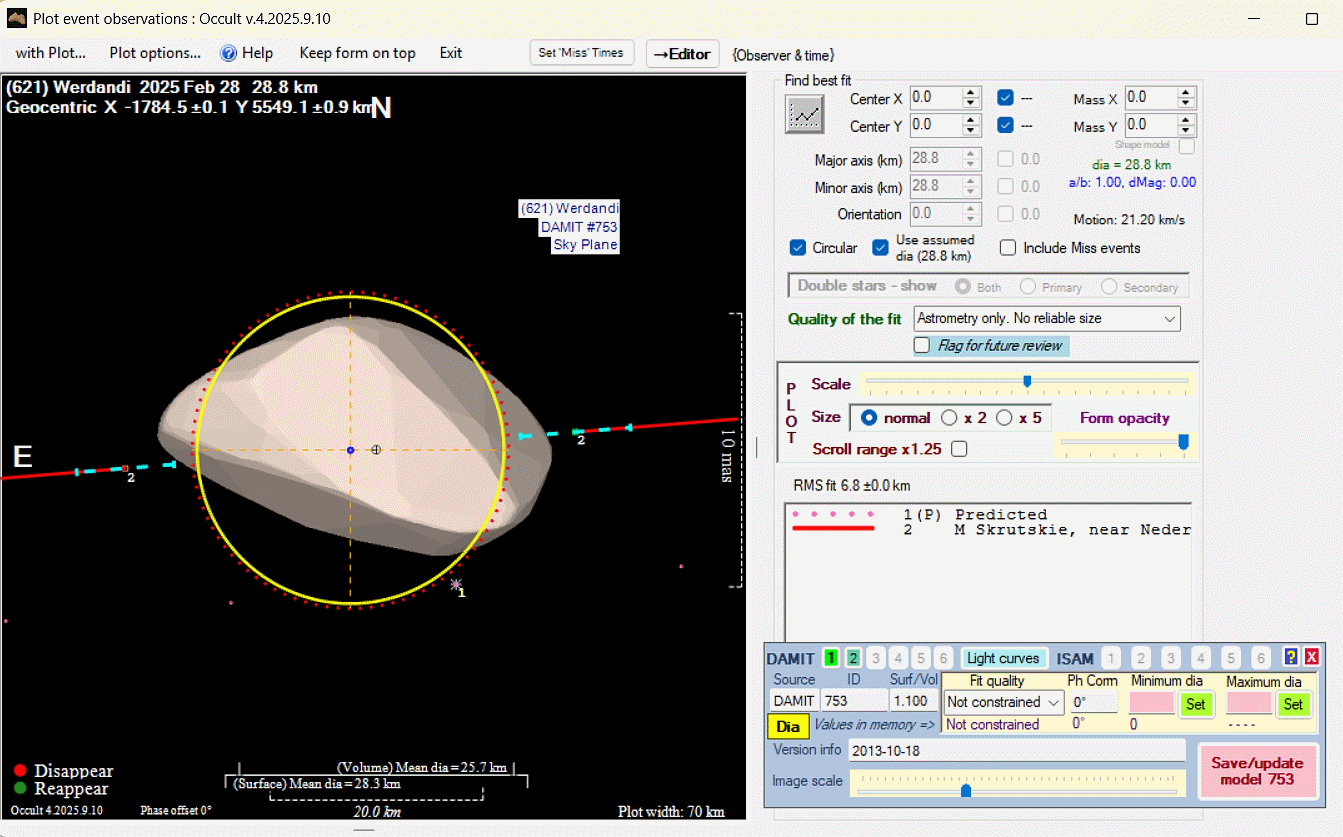This screenshot has height=837, width=1343.
Task: Open the Plot options menu
Action: point(155,53)
